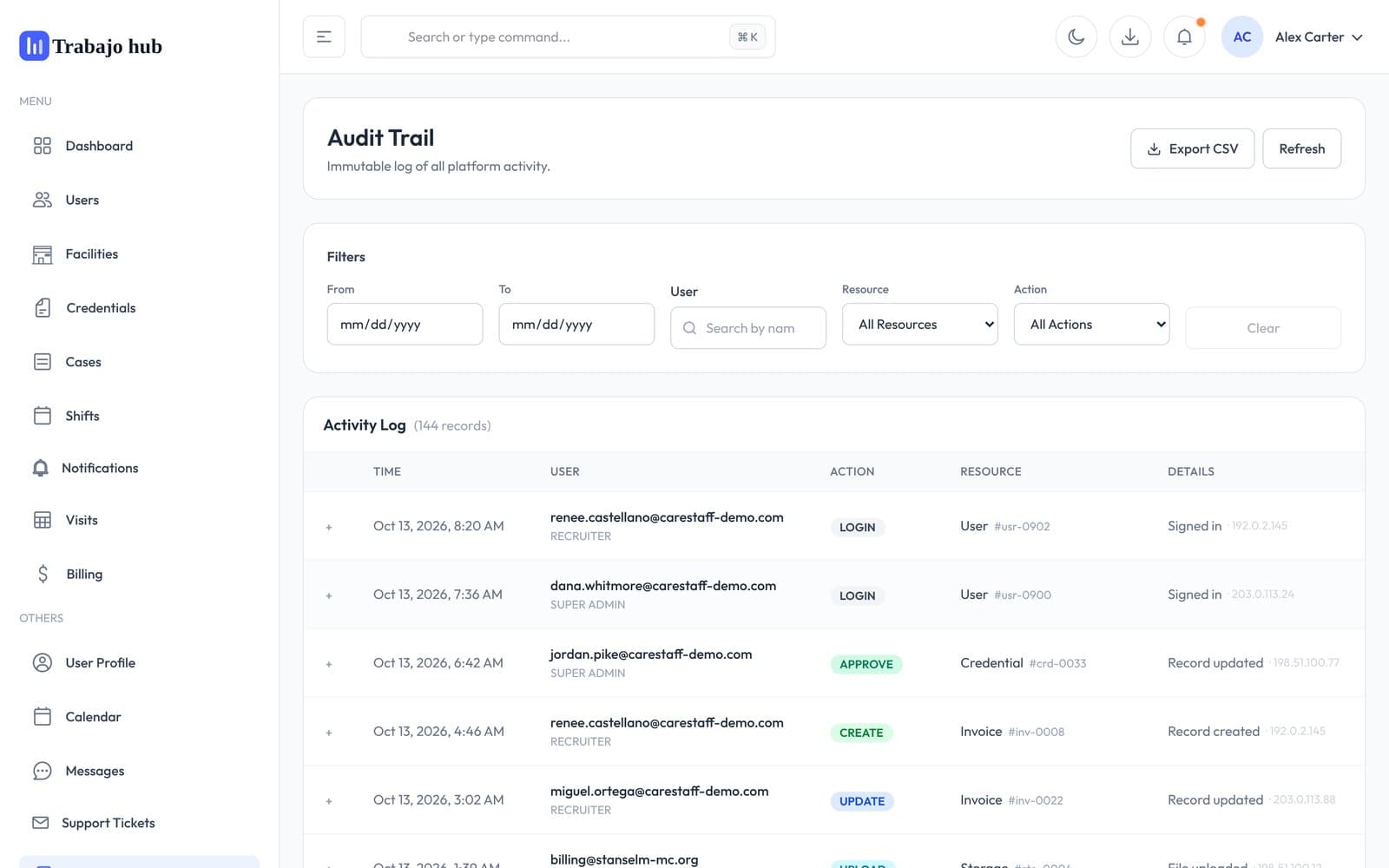Click the Billing dollar icon
The height and width of the screenshot is (868, 1389).
click(43, 574)
